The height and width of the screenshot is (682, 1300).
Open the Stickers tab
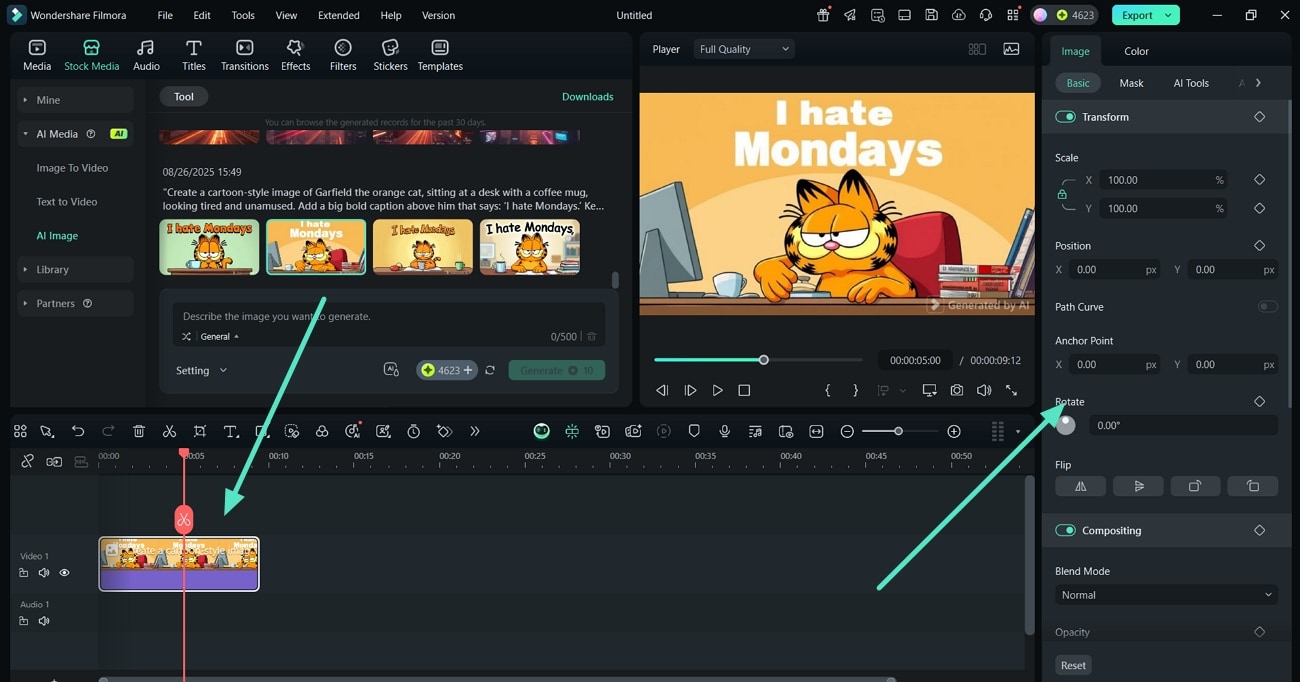(390, 55)
